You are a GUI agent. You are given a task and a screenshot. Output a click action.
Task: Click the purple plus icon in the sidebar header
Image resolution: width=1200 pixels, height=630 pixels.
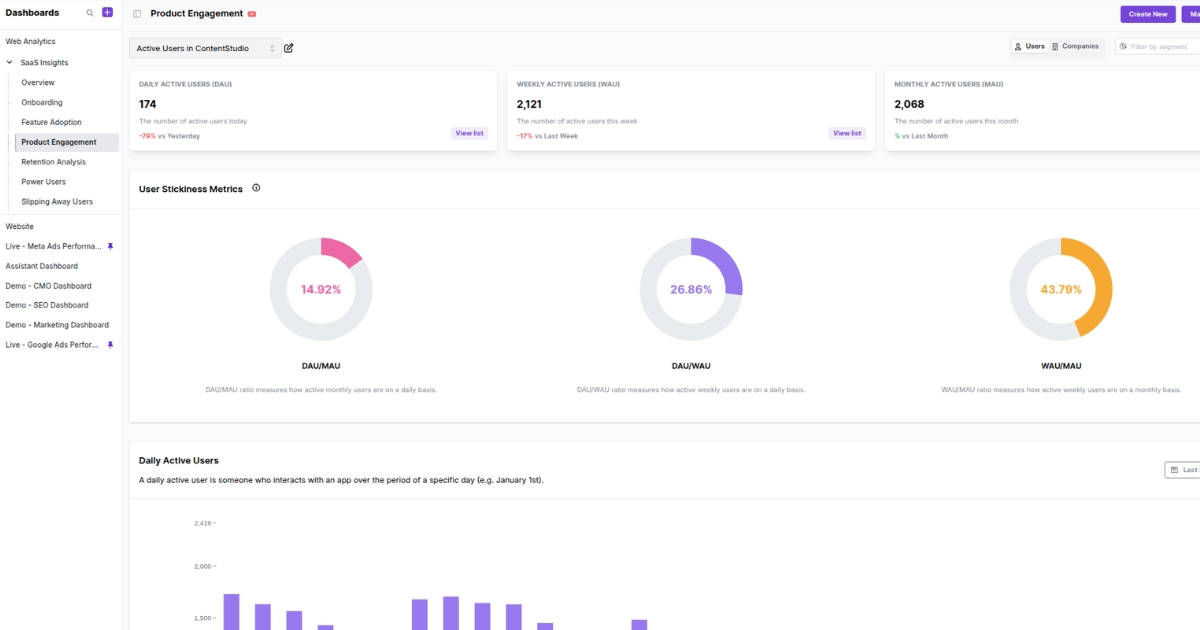pos(106,12)
